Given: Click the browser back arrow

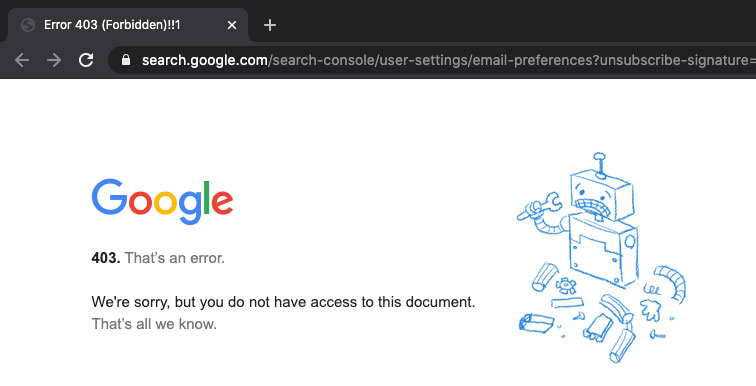Looking at the screenshot, I should (x=22, y=60).
